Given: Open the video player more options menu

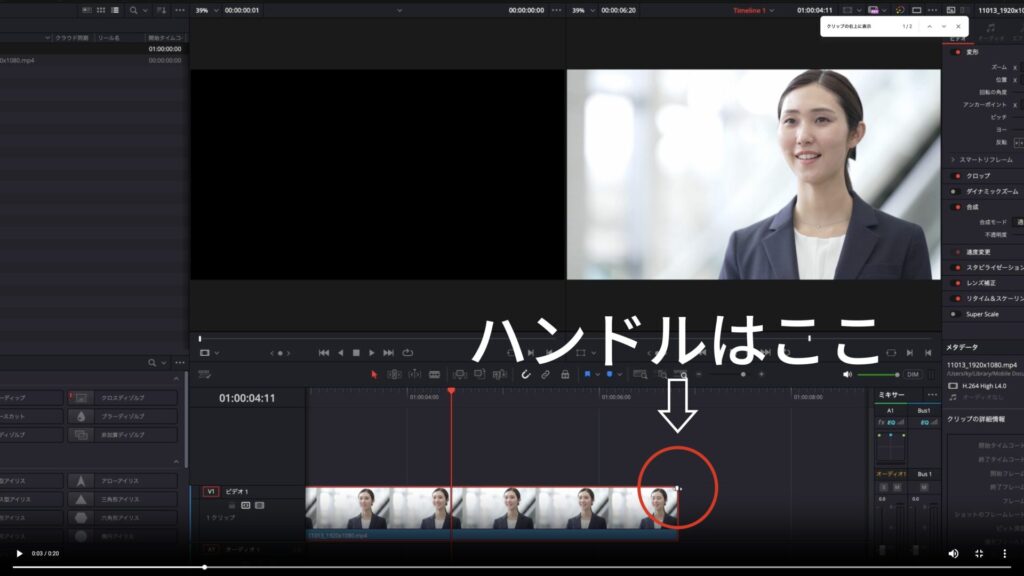Looking at the screenshot, I should click(x=1004, y=554).
